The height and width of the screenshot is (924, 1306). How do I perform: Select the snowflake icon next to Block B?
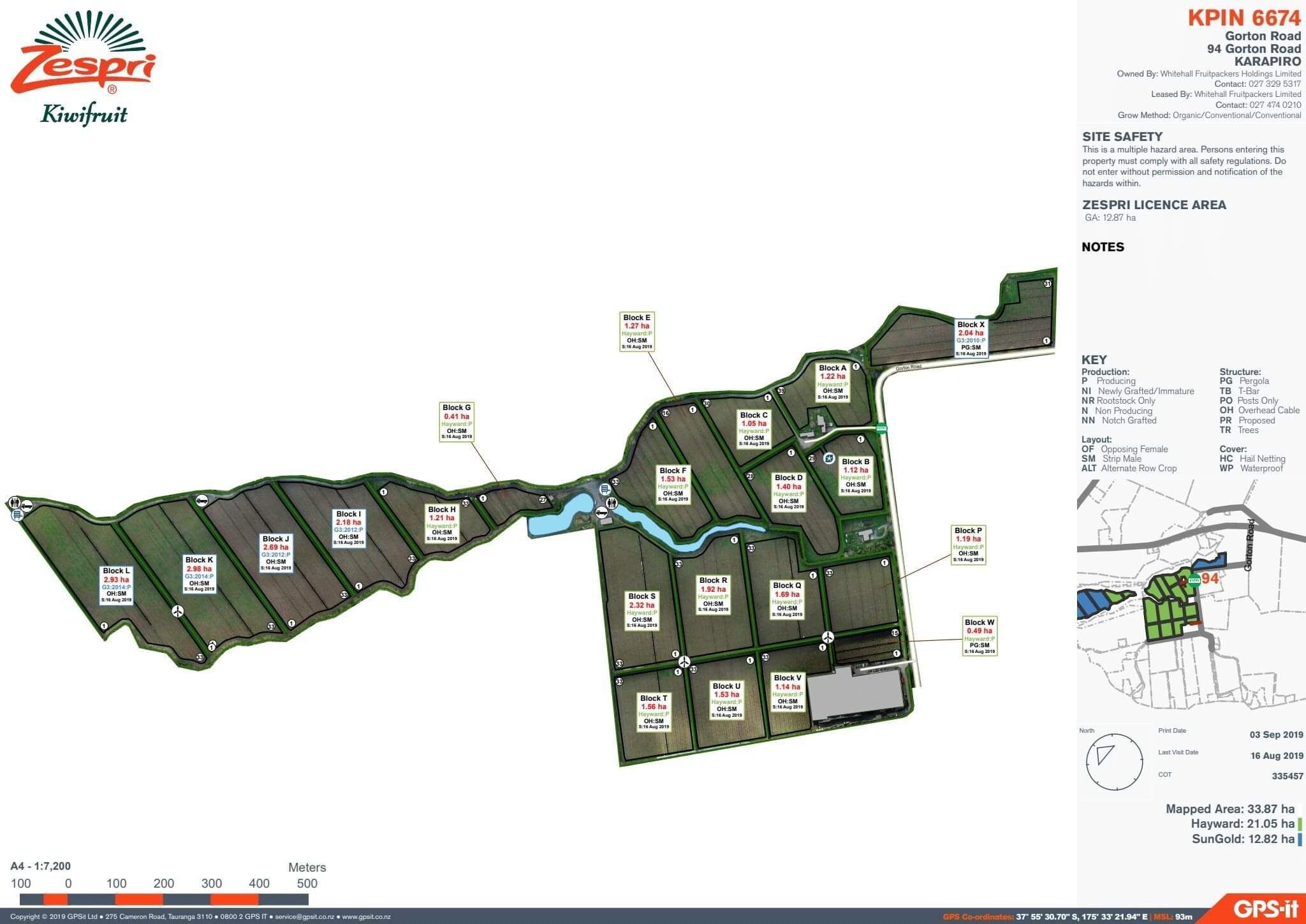829,458
